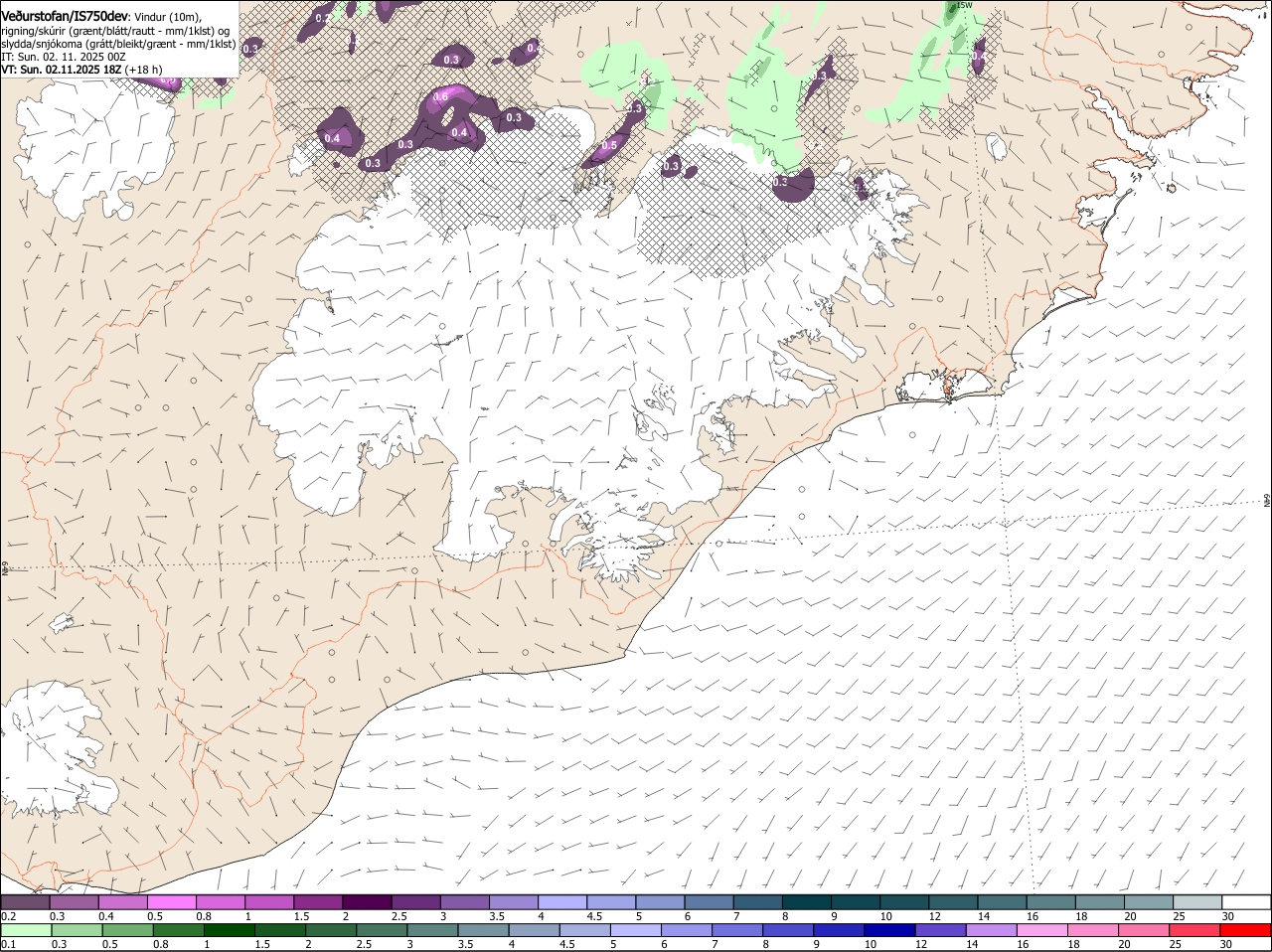Select upper legend swatch between 0.5 and 0.8

pyautogui.click(x=172, y=901)
